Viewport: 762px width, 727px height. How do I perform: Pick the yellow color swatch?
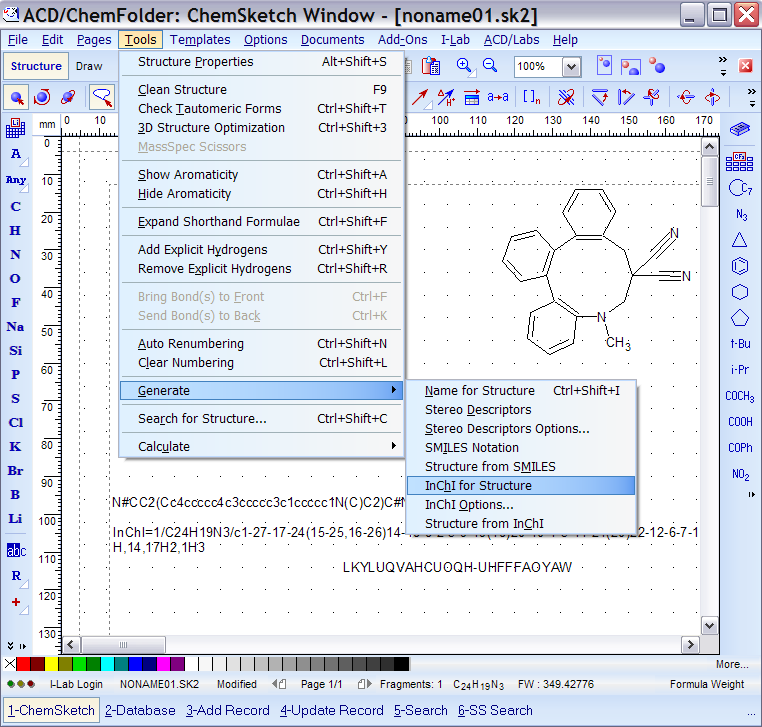pyautogui.click(x=52, y=664)
